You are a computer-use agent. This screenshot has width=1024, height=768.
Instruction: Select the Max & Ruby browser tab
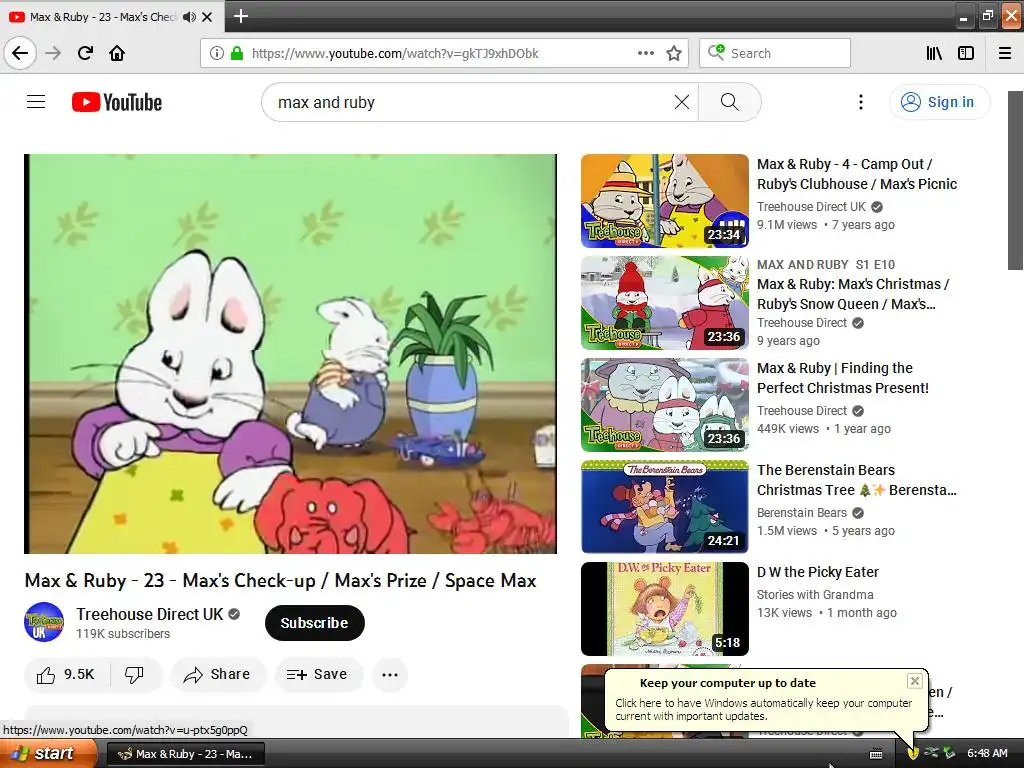(x=112, y=17)
